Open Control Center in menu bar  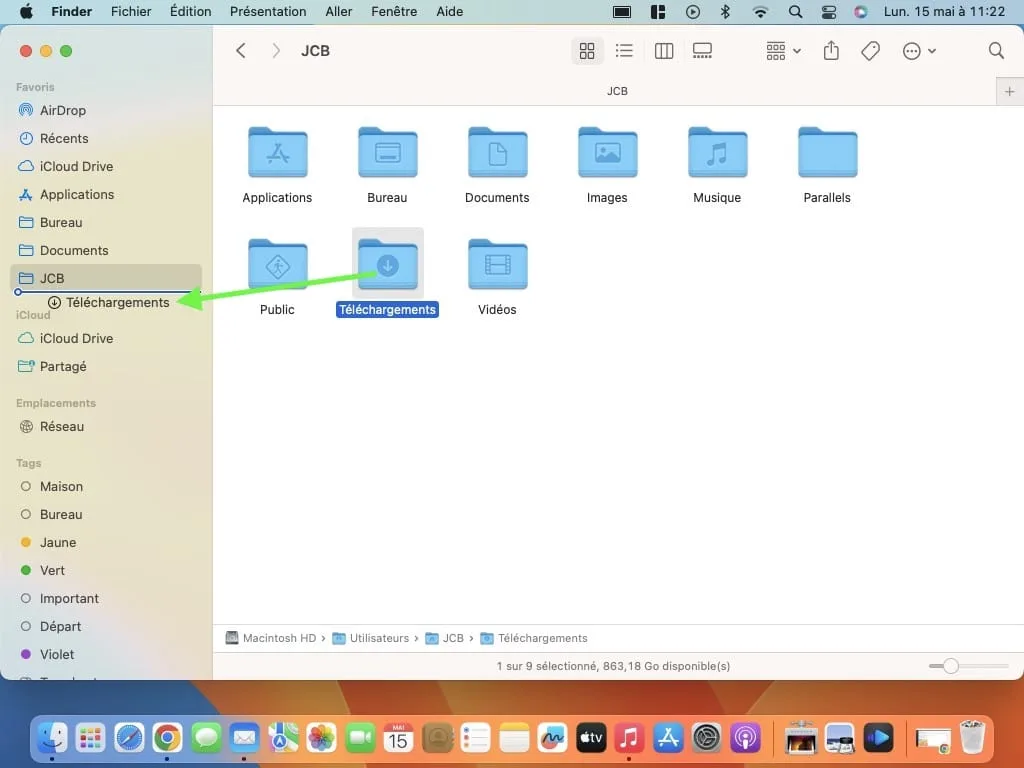click(828, 12)
